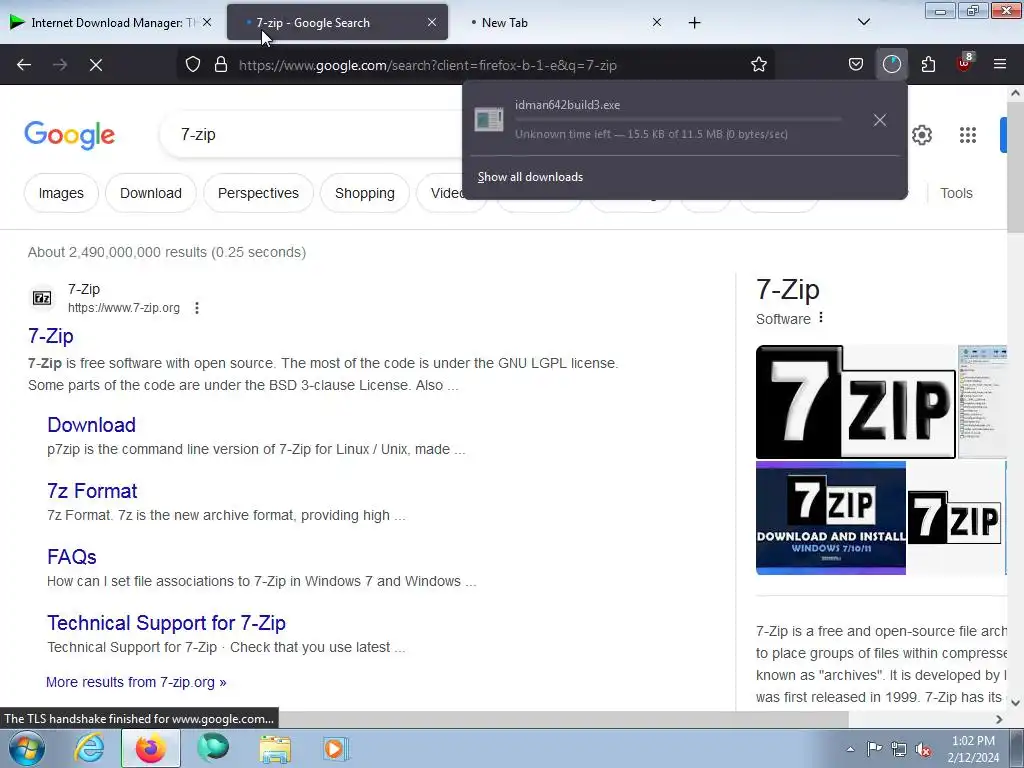Close the Internet Download Manager tab

(x=206, y=22)
